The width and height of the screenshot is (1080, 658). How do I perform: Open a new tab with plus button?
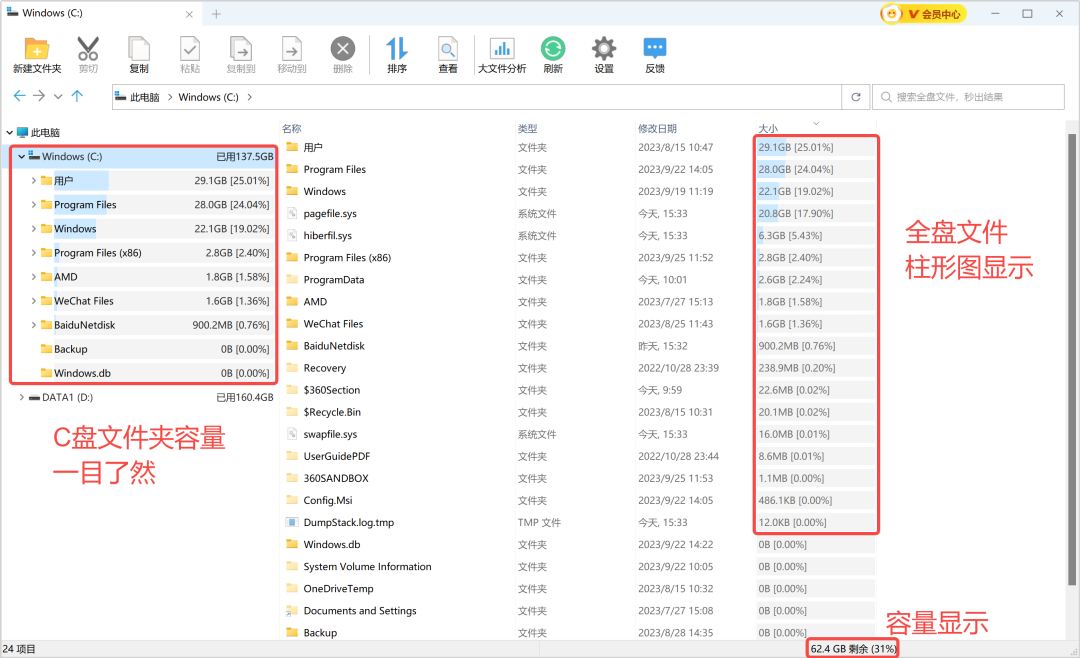(216, 13)
